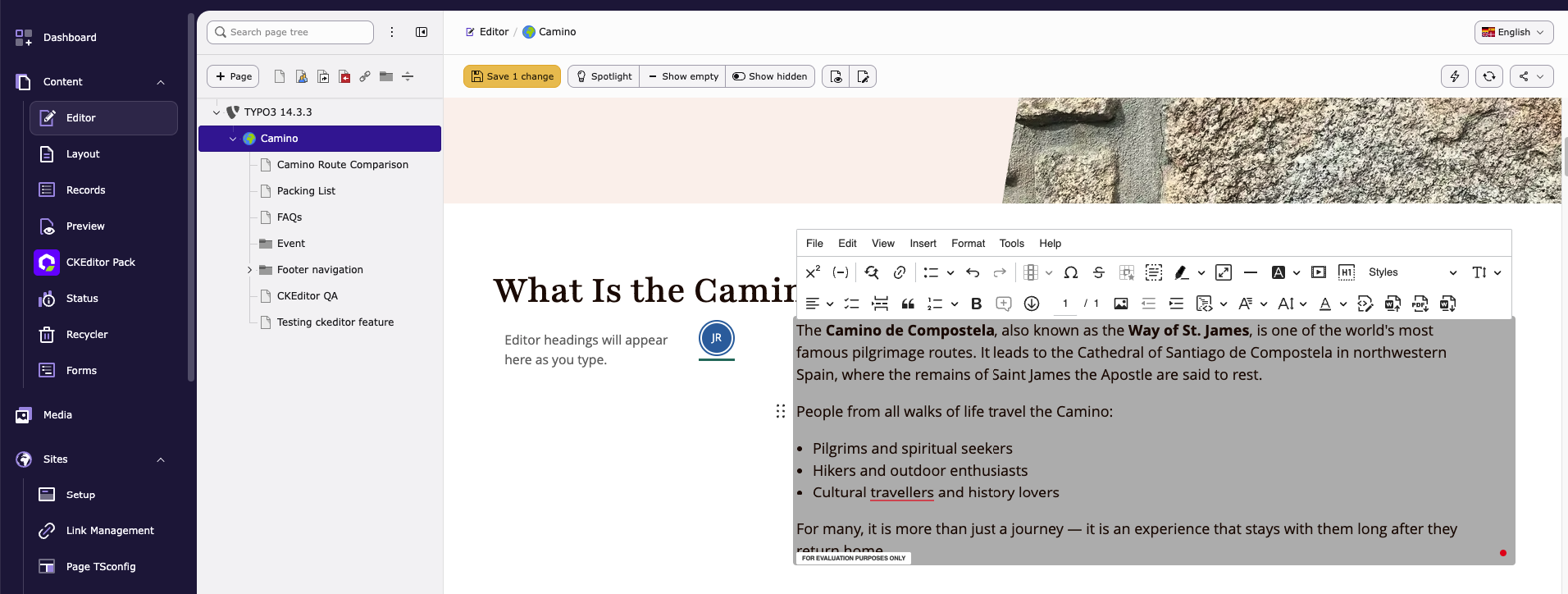
Task: Apply strikethrough formatting
Action: (x=1099, y=272)
